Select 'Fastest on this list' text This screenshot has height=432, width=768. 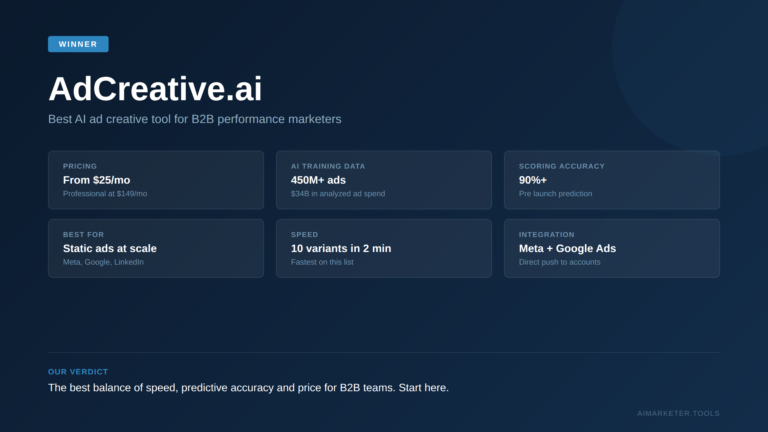pyautogui.click(x=322, y=262)
